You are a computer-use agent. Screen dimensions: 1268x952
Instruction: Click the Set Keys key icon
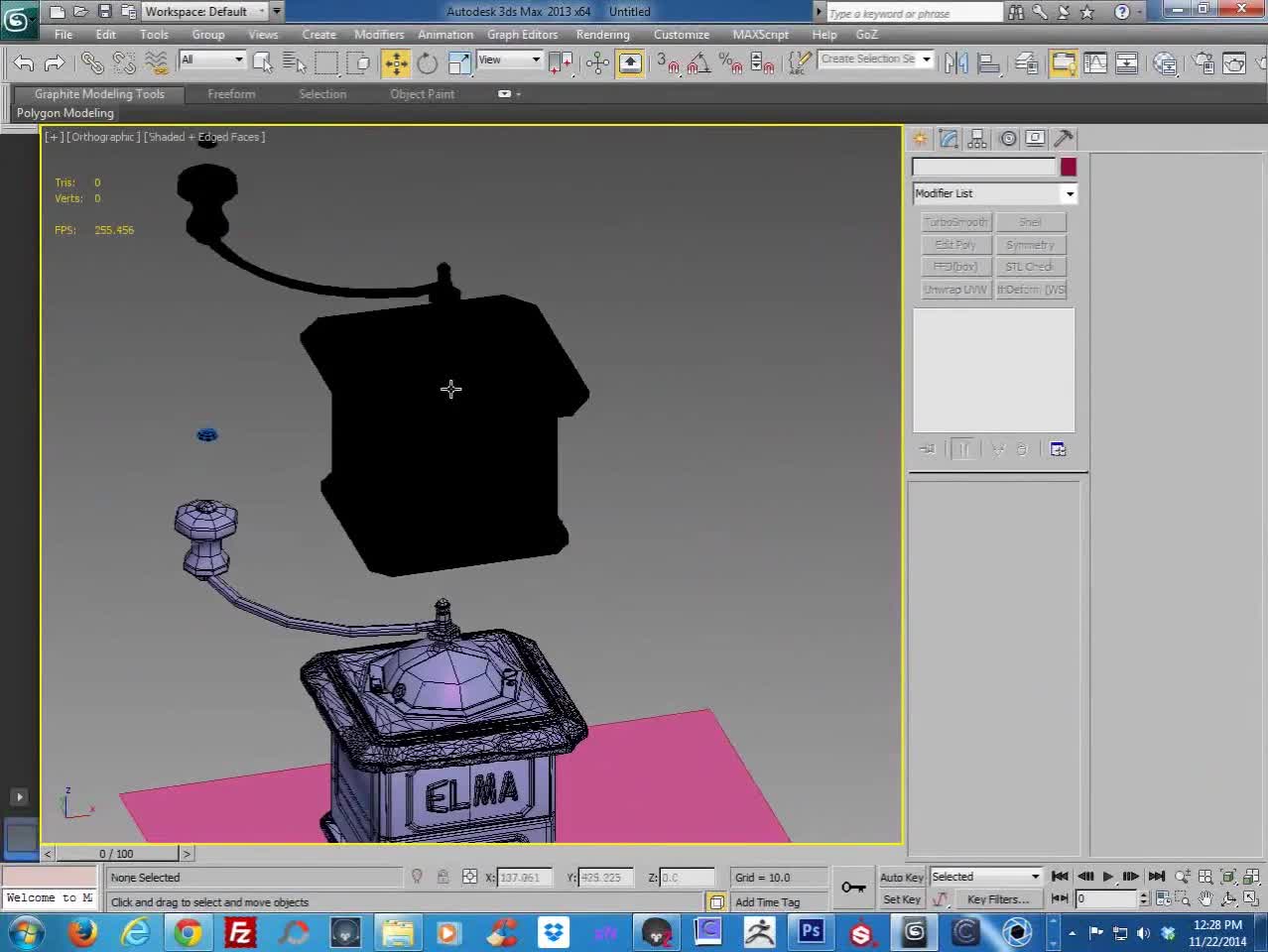[x=853, y=888]
